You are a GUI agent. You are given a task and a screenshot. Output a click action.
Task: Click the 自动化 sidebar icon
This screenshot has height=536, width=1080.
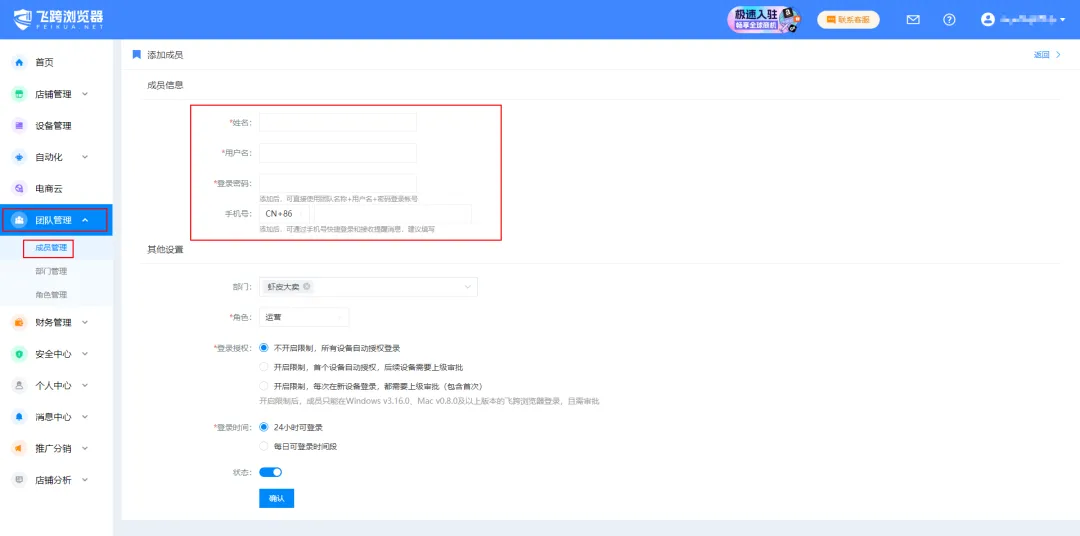tap(20, 157)
